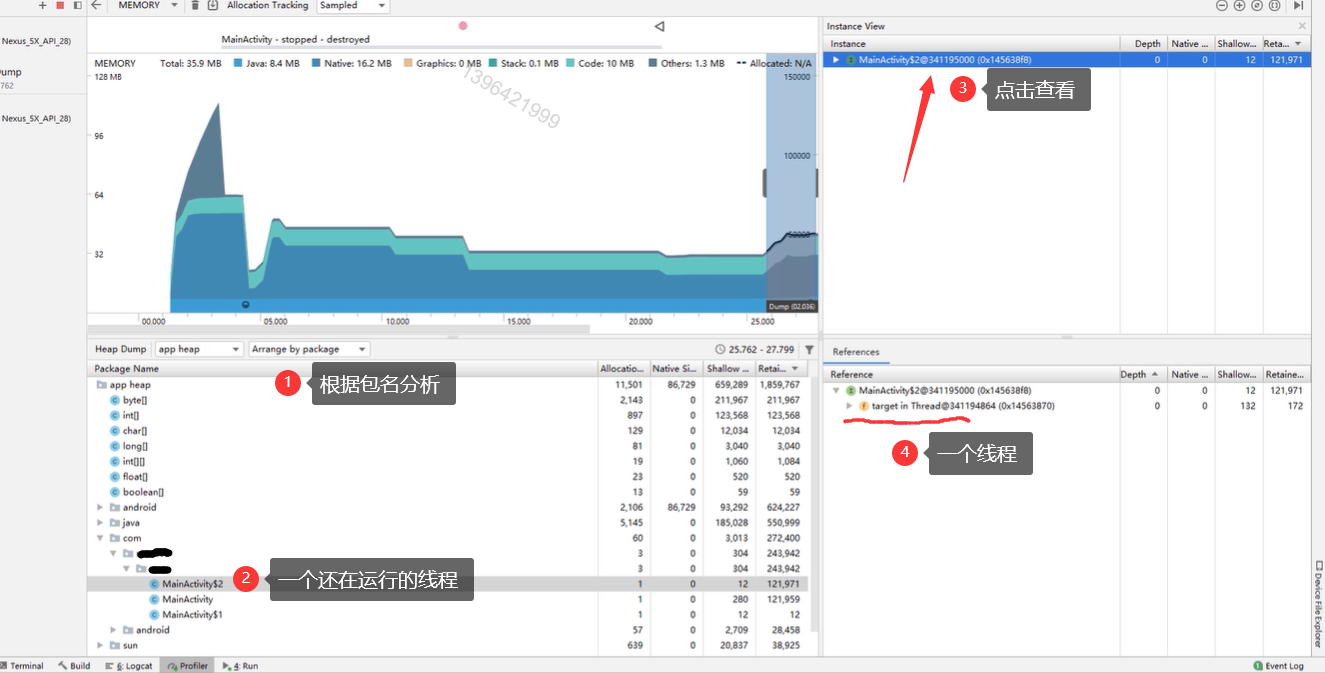This screenshot has height=673, width=1325.
Task: Expand android subfolder under com
Action: pos(113,630)
